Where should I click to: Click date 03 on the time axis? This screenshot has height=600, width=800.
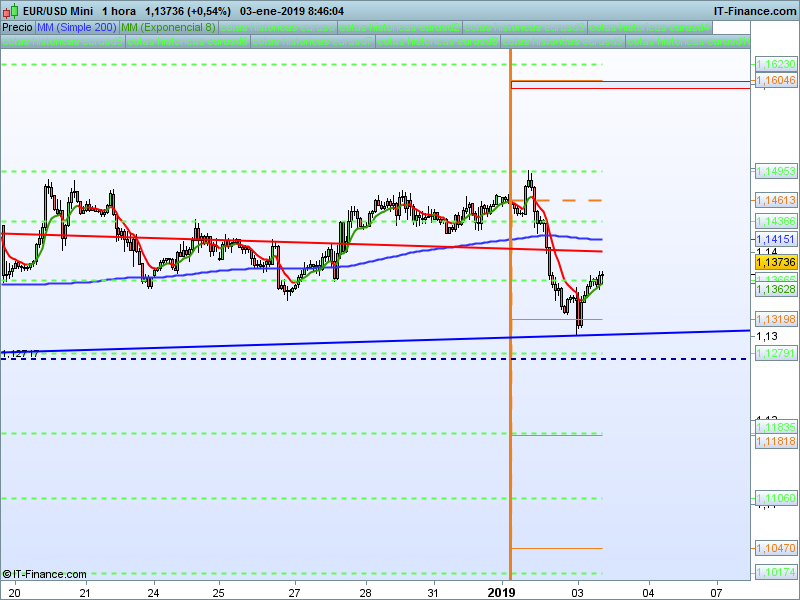click(578, 593)
